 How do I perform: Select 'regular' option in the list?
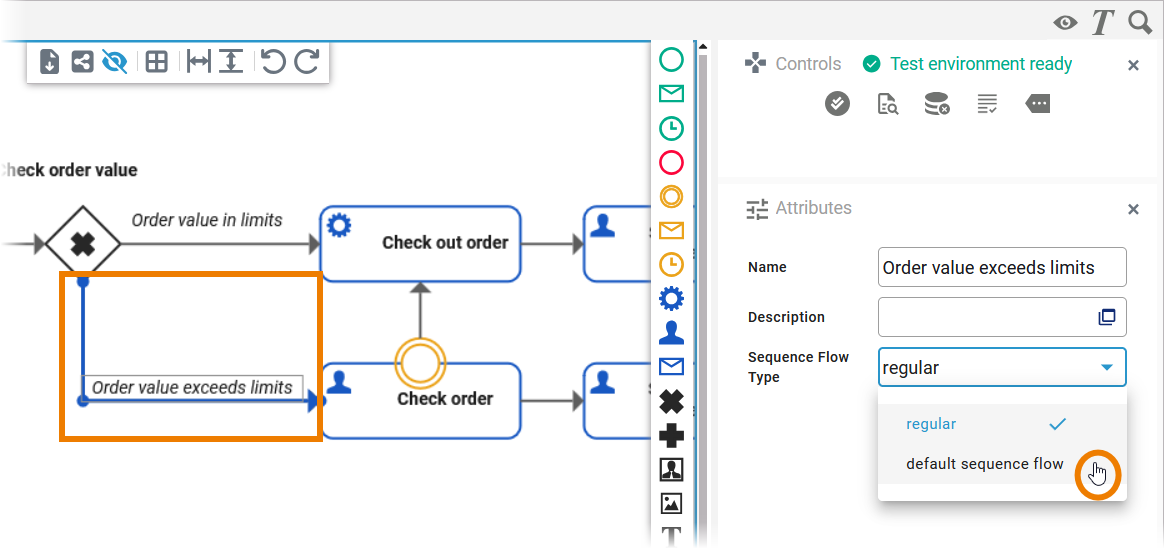[931, 424]
